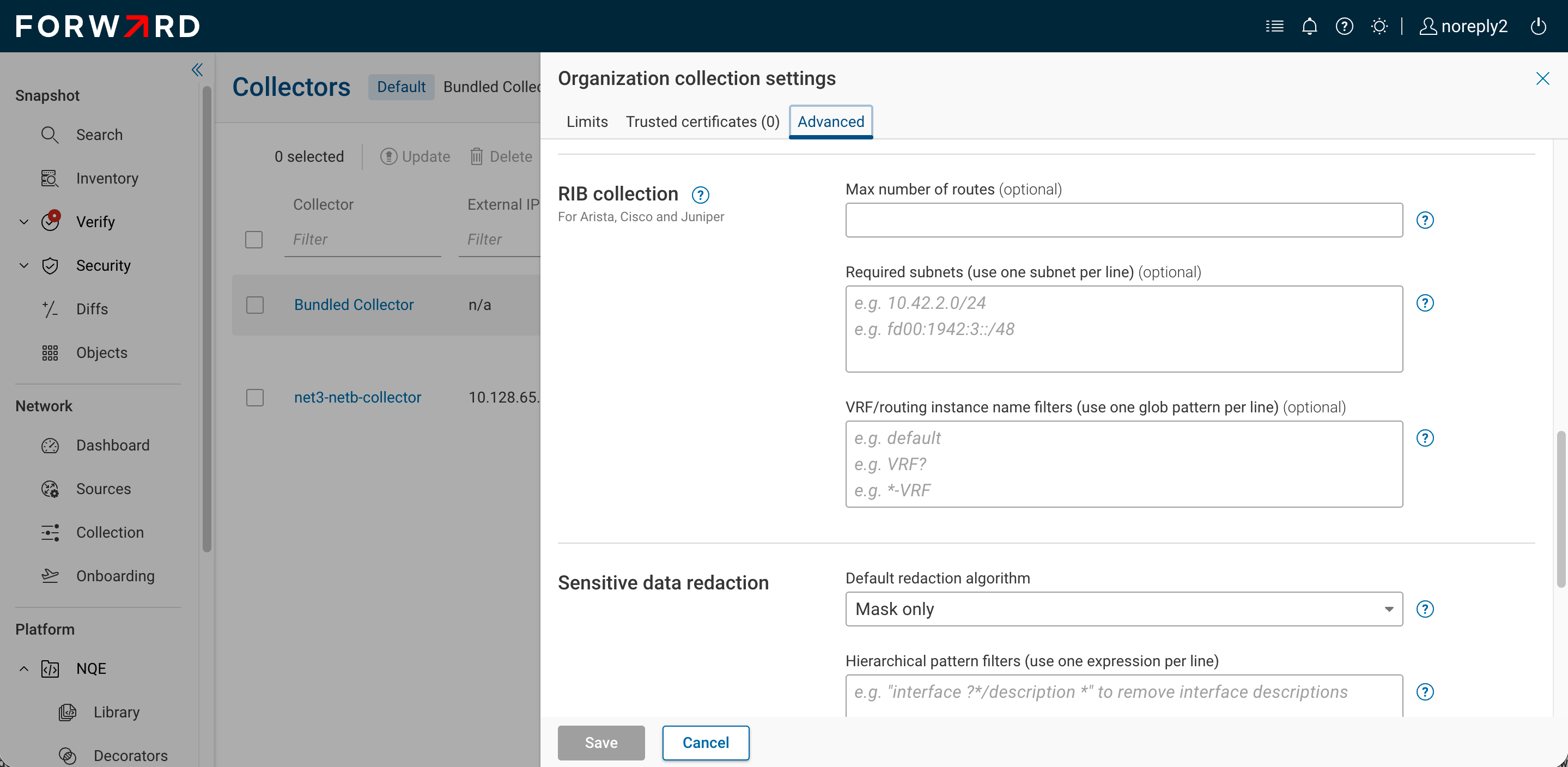Image resolution: width=1568 pixels, height=767 pixels.
Task: Click the sidebar vertical scrollbar
Action: pos(207,319)
